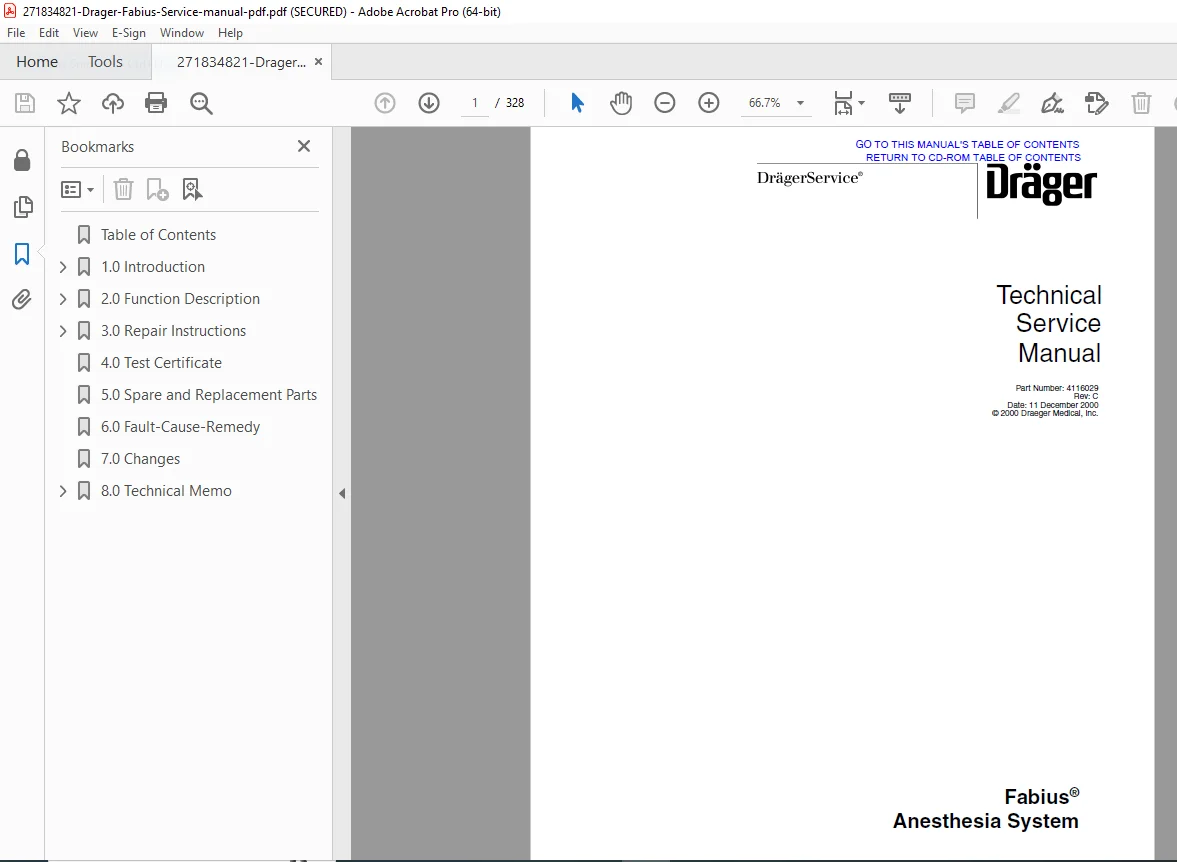Image resolution: width=1177 pixels, height=862 pixels.
Task: Open 4.0 Test Certificate bookmark
Action: pos(161,363)
